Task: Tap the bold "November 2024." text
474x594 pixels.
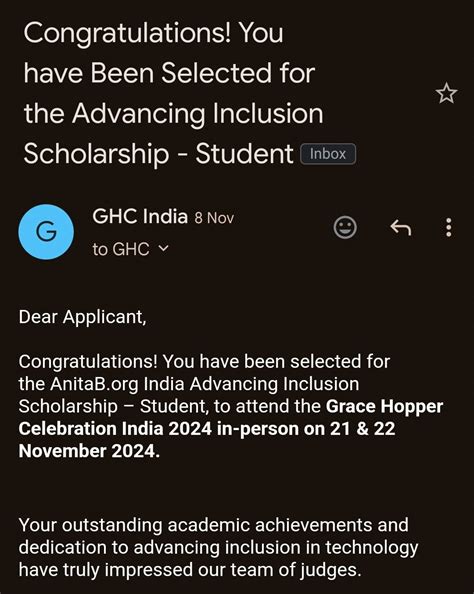Action: pyautogui.click(x=89, y=451)
